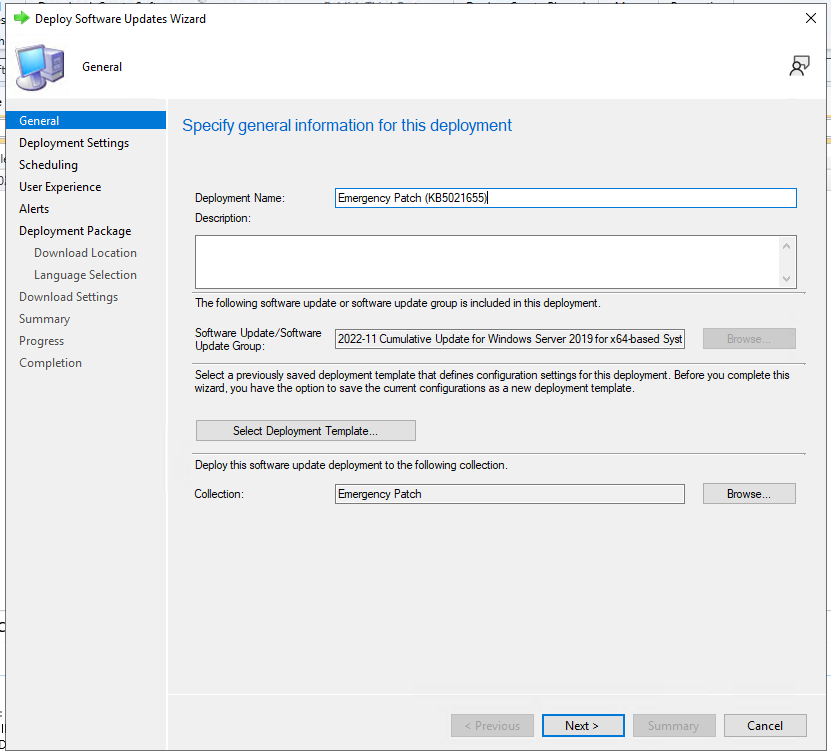Click the Software Update Group field
Viewport: 831px width, 755px height.
pyautogui.click(x=510, y=339)
